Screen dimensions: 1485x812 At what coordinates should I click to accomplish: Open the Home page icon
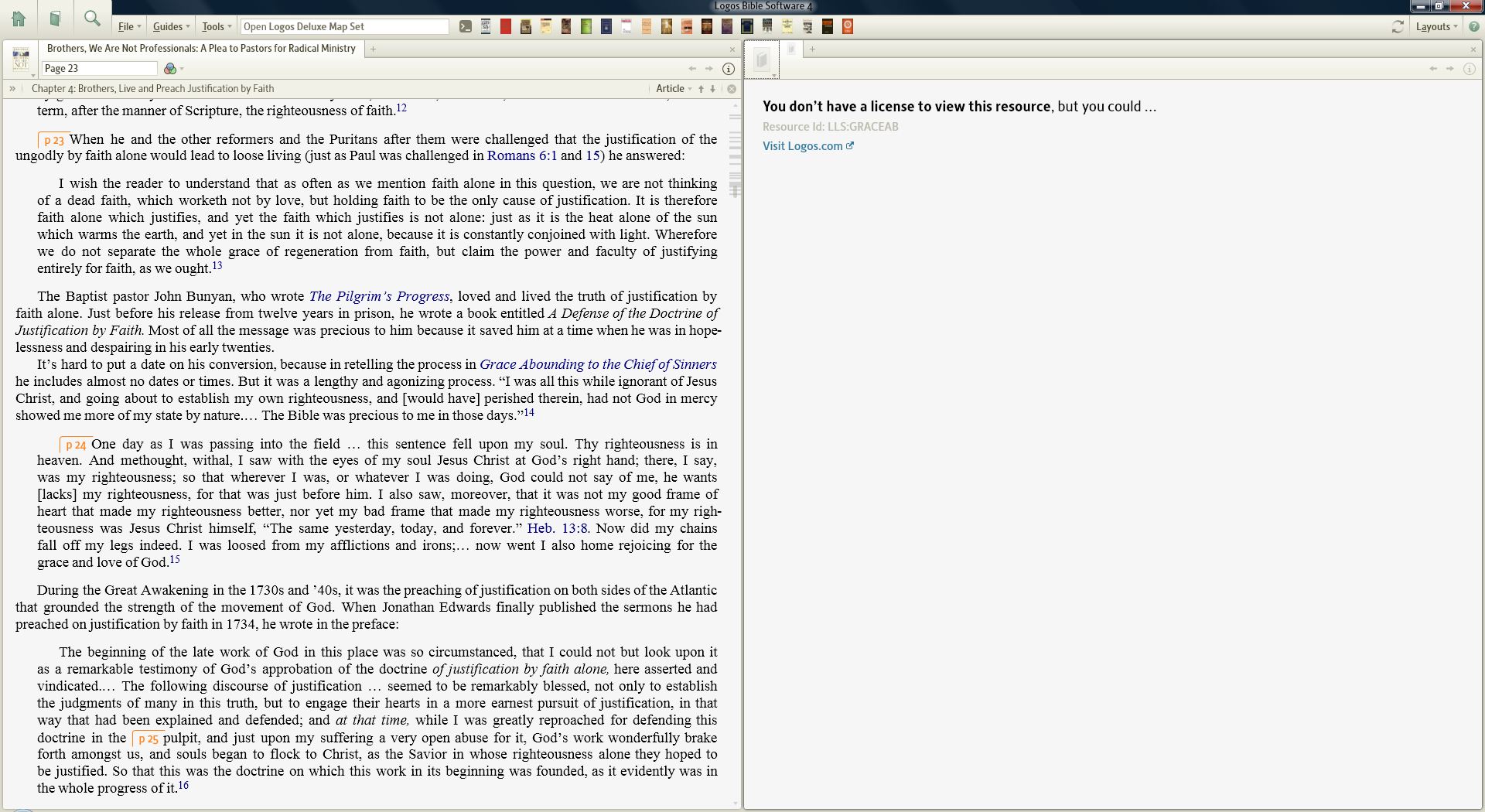click(x=19, y=19)
